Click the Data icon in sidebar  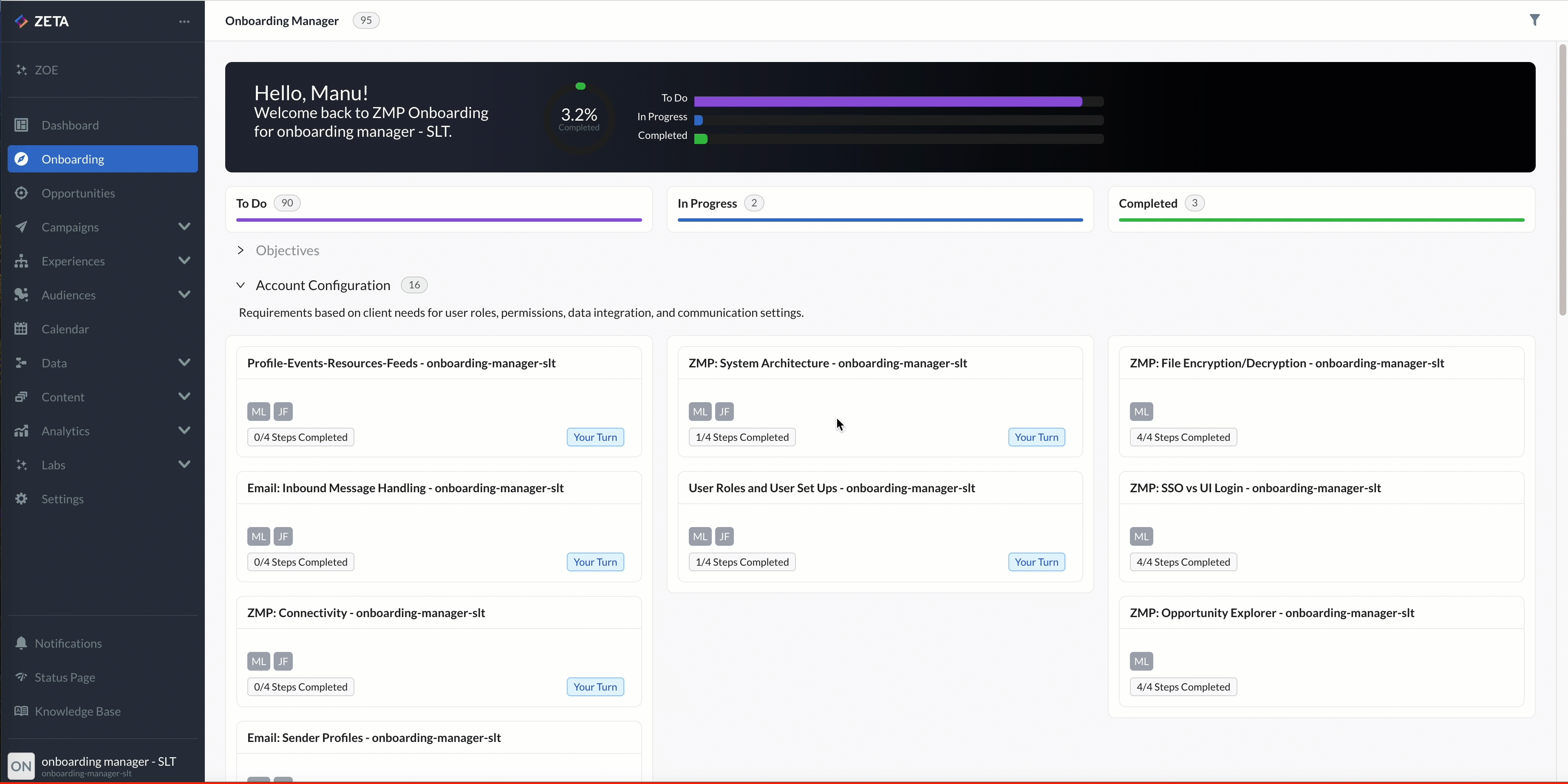(21, 363)
